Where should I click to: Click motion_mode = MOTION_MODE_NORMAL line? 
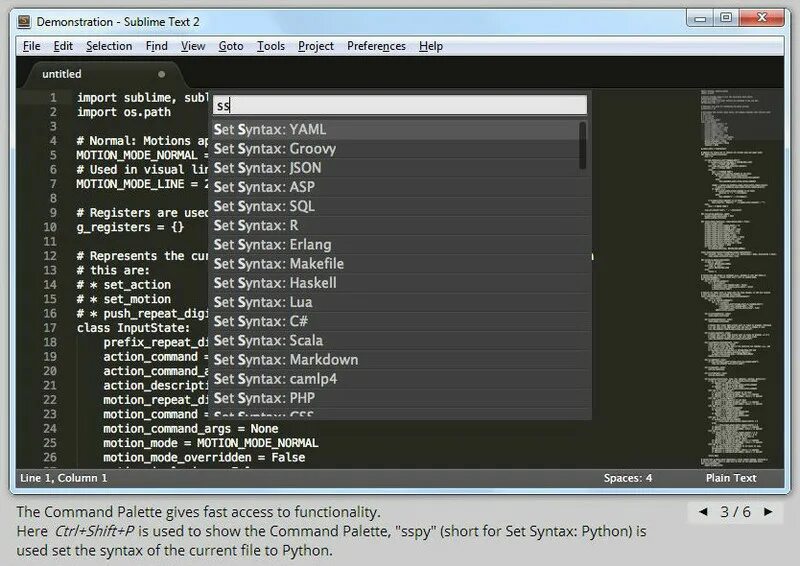[x=211, y=443]
